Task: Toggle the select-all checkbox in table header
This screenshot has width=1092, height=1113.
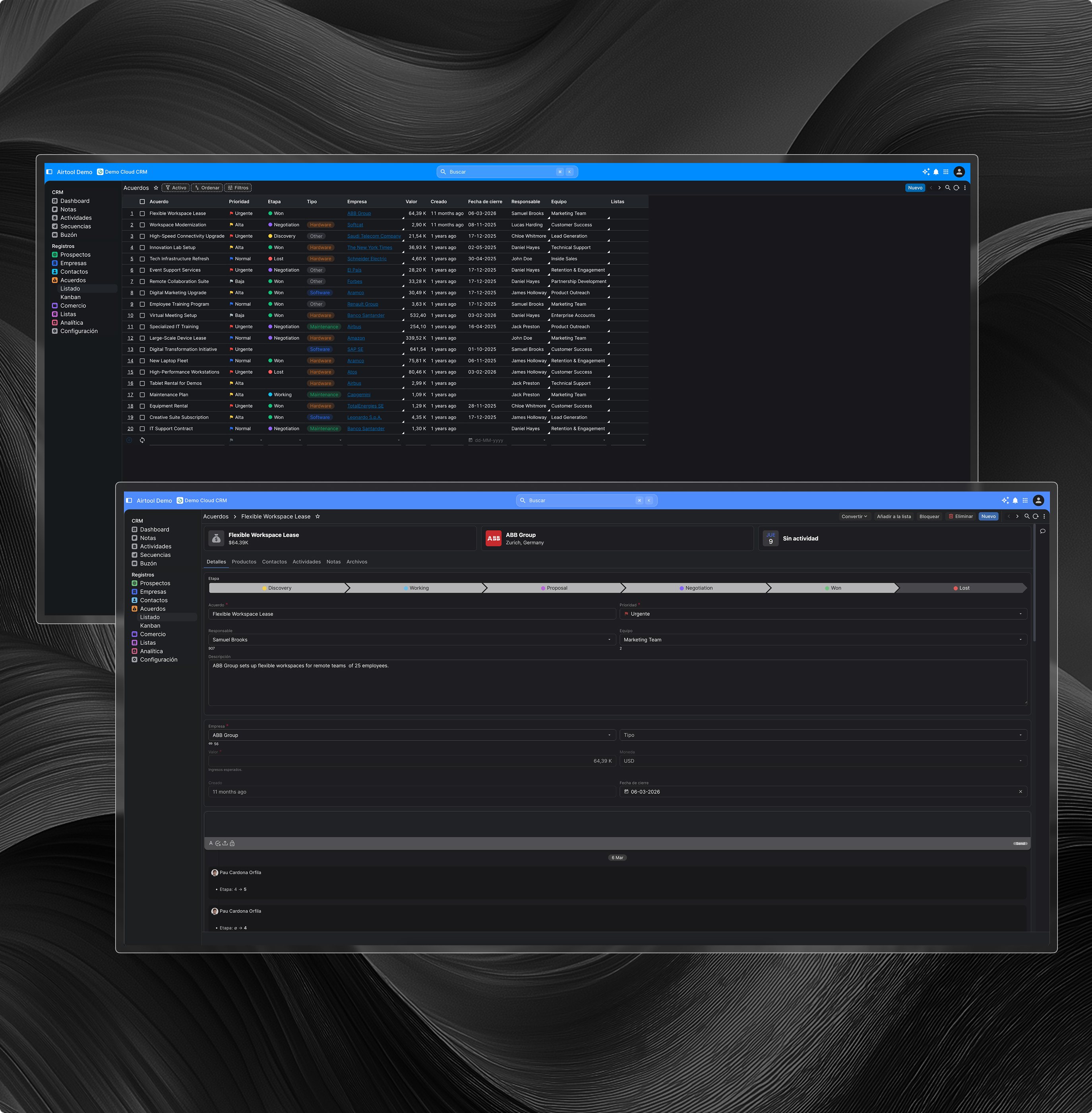Action: tap(142, 202)
